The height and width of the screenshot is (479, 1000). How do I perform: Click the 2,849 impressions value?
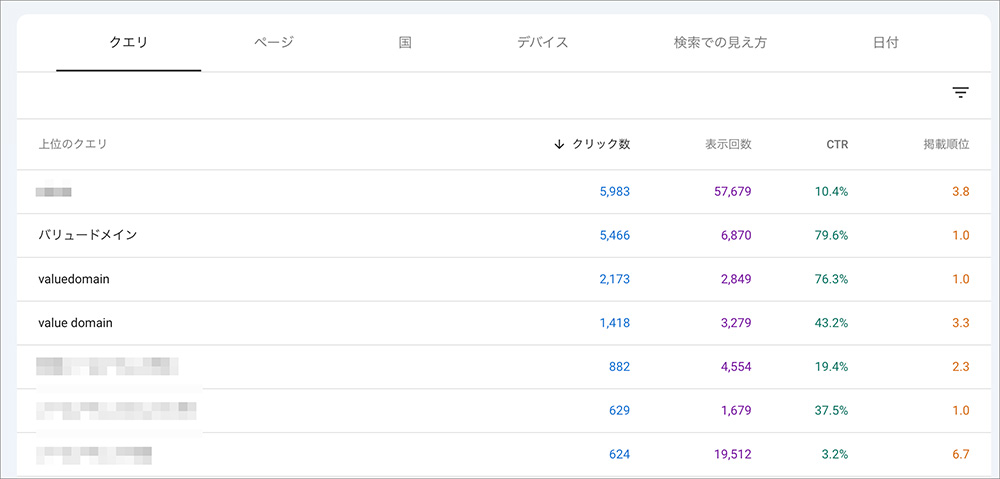click(x=736, y=279)
